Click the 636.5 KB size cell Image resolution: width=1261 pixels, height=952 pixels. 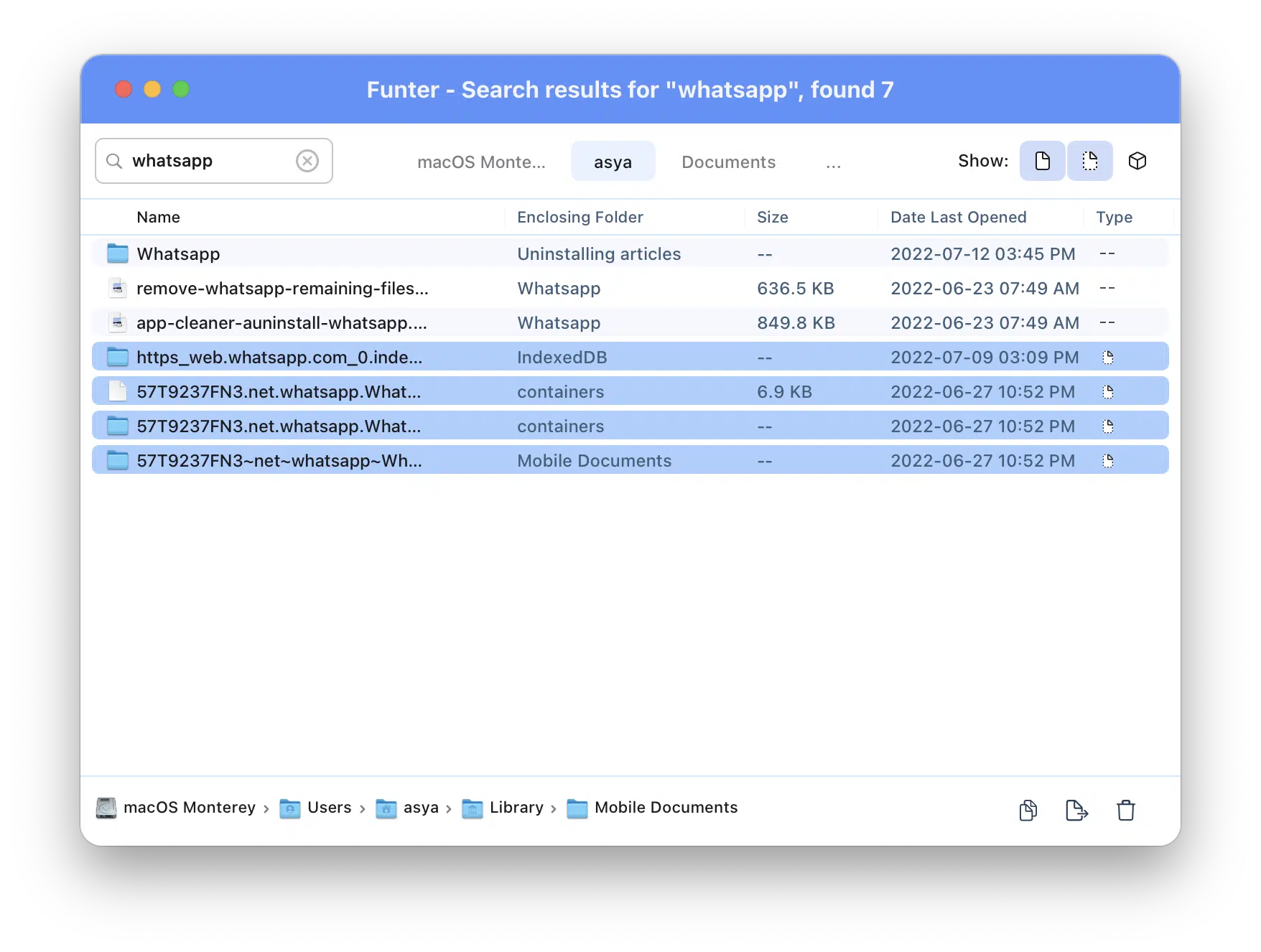795,288
